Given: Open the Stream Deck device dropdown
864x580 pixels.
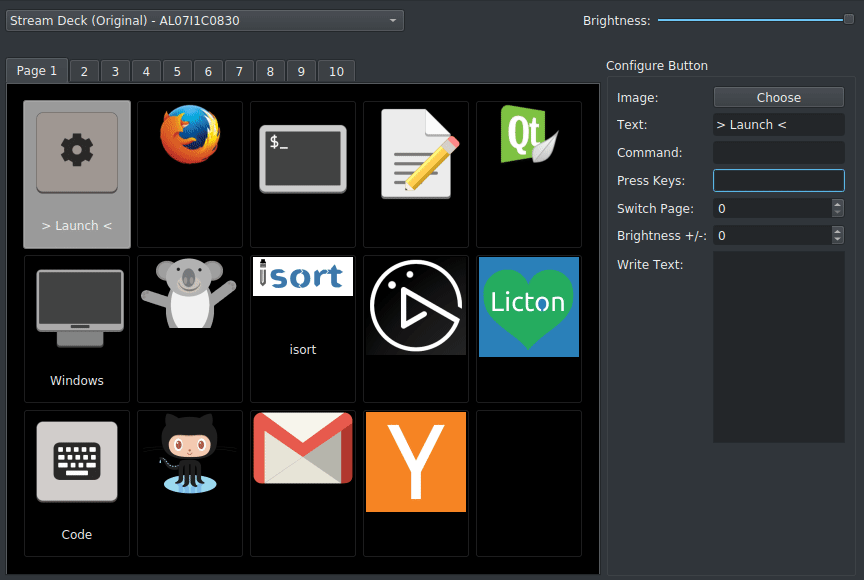Looking at the screenshot, I should [204, 20].
